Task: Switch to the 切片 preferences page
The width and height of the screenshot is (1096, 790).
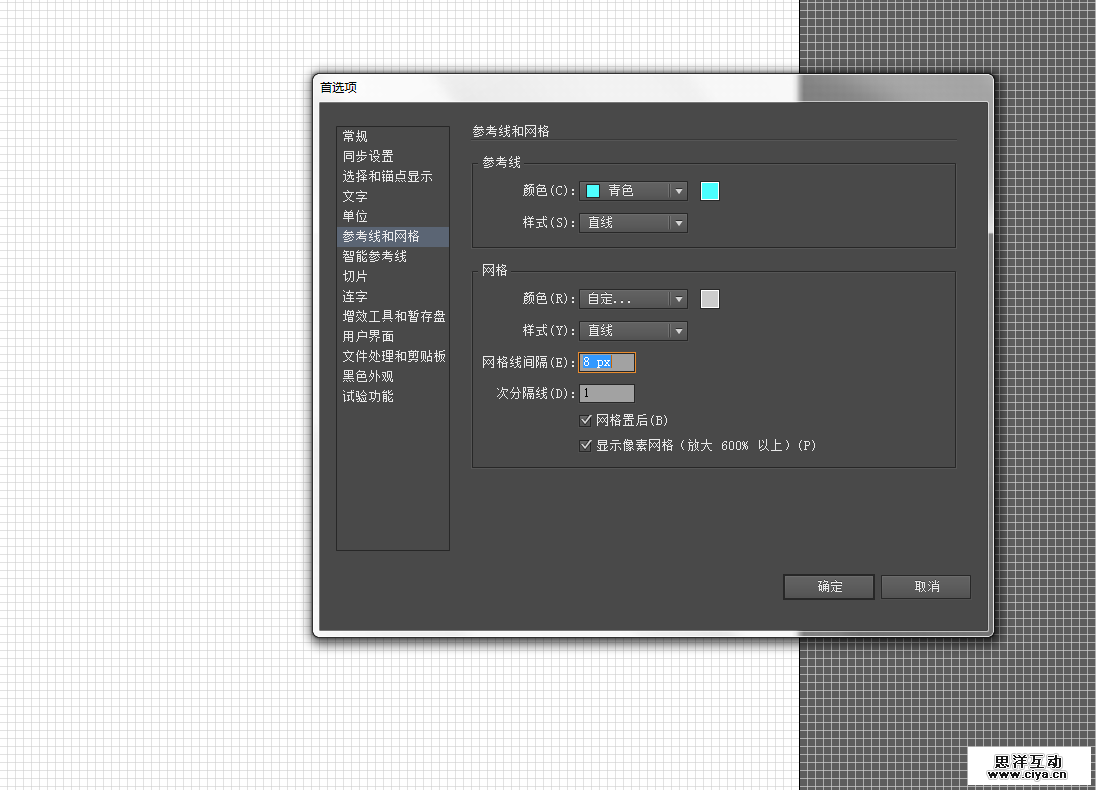Action: click(x=354, y=276)
